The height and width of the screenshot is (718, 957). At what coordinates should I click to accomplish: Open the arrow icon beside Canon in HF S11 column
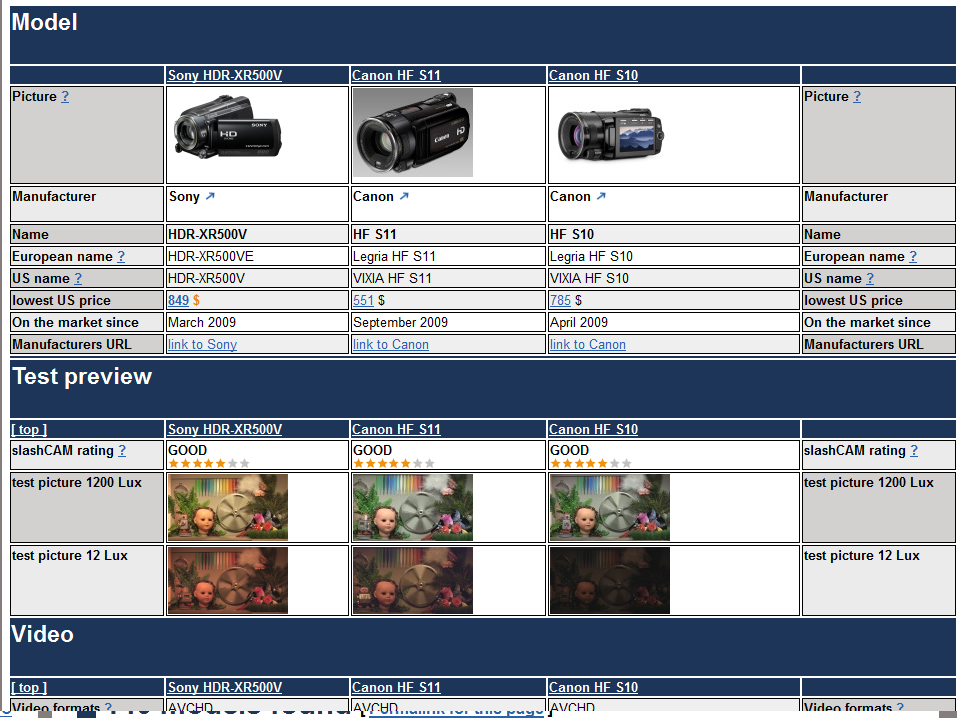coord(404,196)
